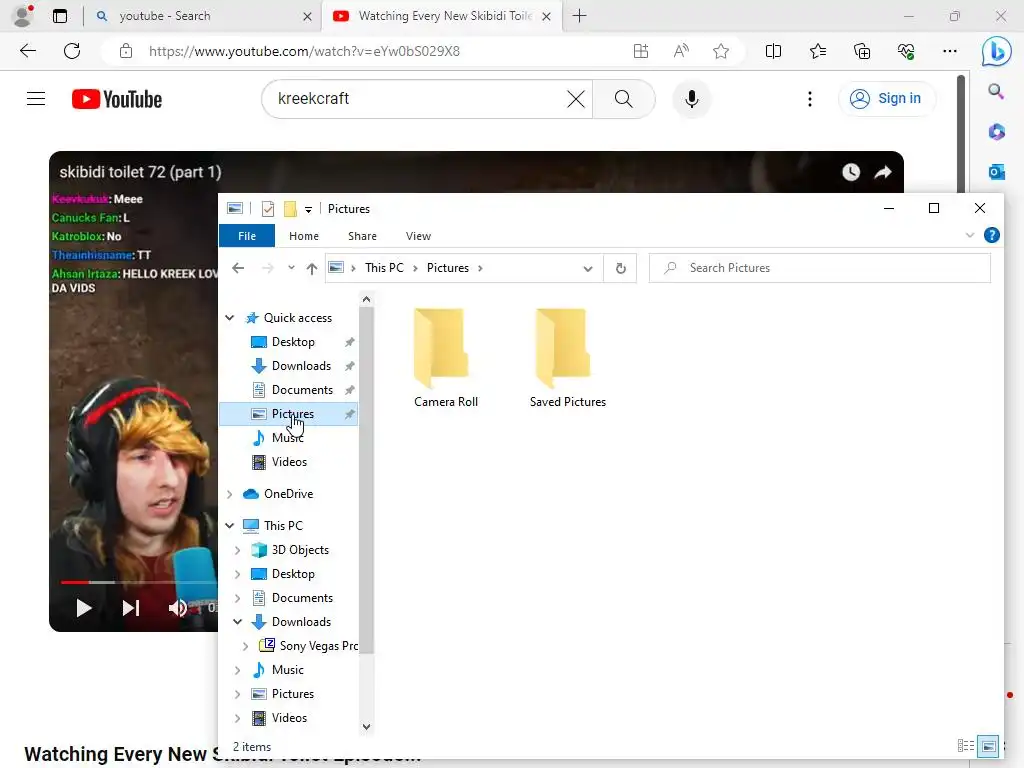1024x768 pixels.
Task: Collapse the Quick access tree
Action: tap(230, 318)
